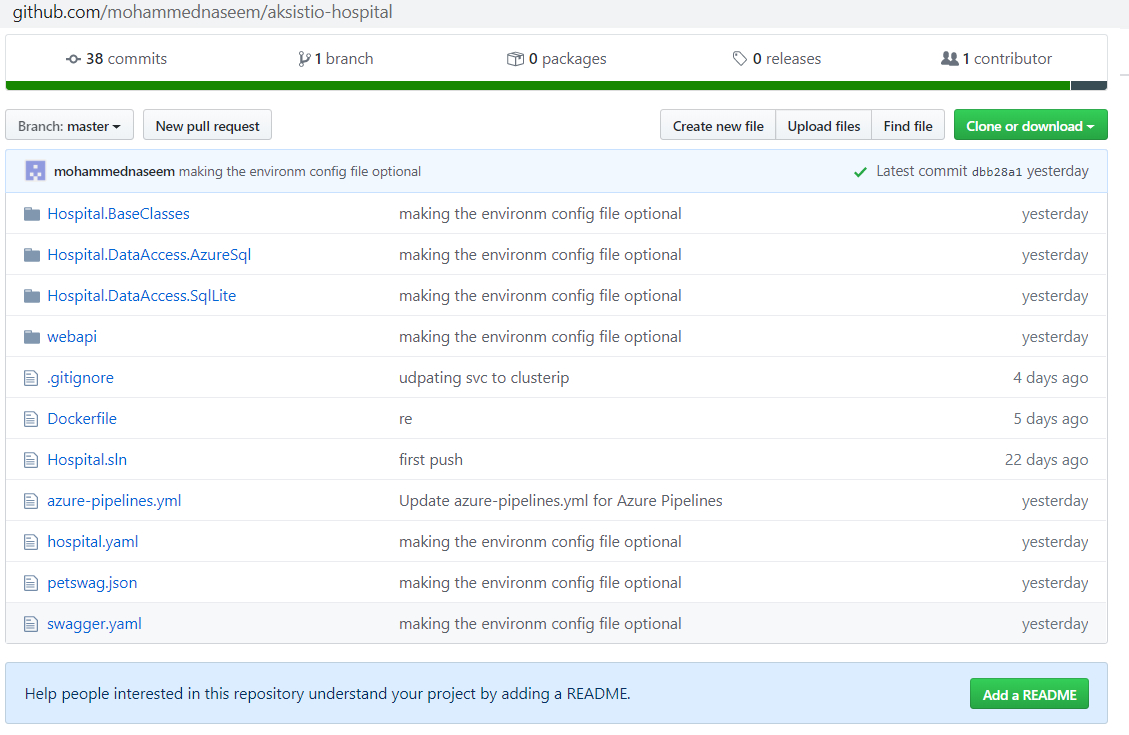The width and height of the screenshot is (1129, 735).
Task: Open the Hospital.DataAccess.AzureSql folder
Action: 149,255
